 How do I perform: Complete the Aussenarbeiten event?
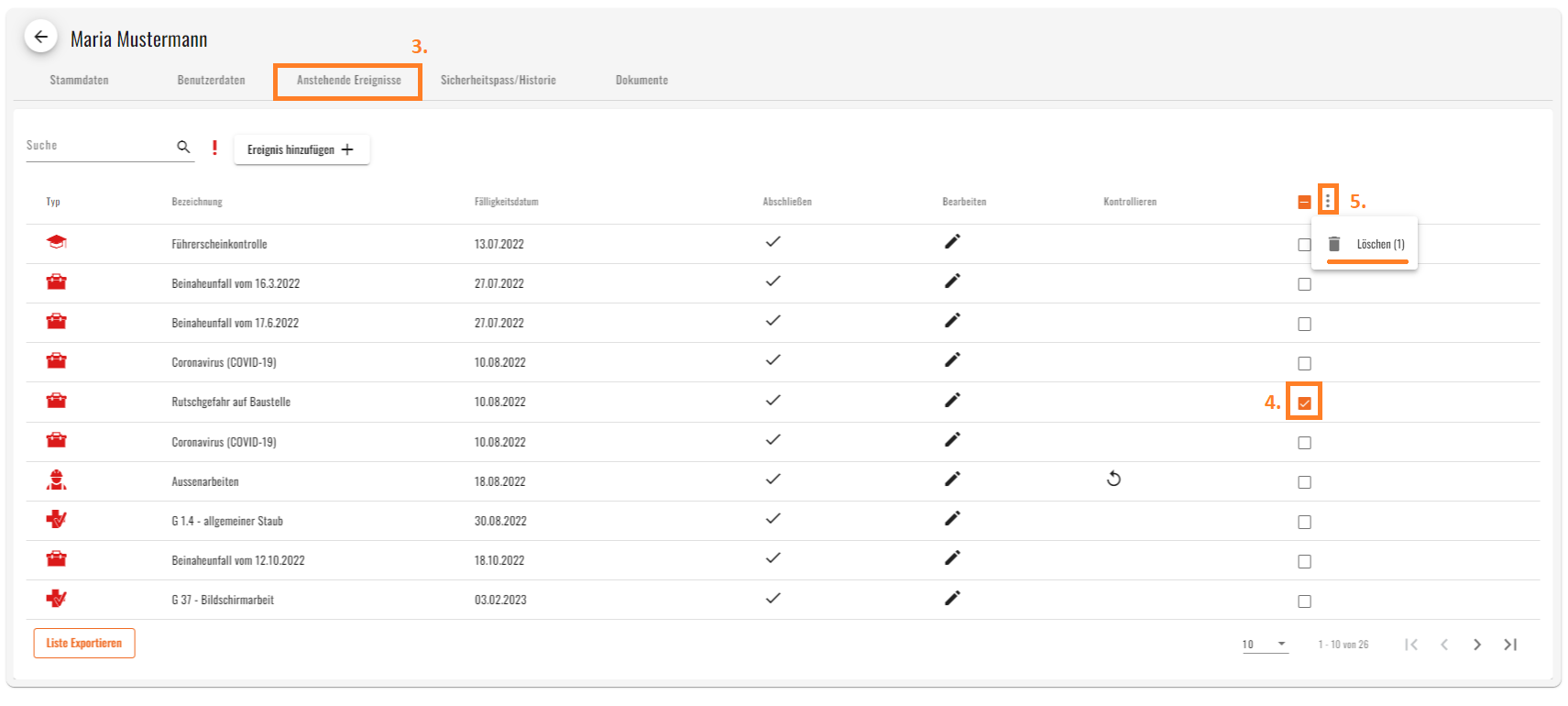(773, 480)
